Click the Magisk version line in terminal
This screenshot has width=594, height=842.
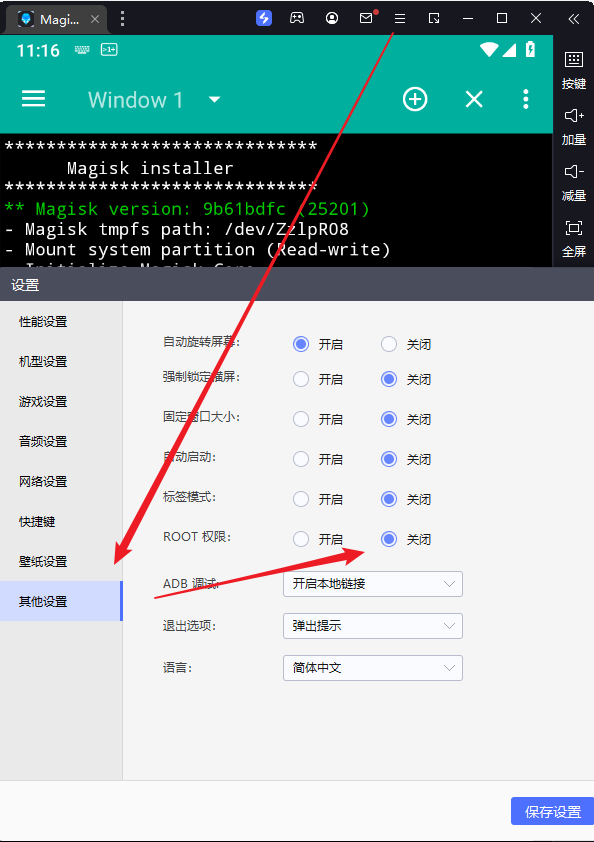pyautogui.click(x=187, y=209)
